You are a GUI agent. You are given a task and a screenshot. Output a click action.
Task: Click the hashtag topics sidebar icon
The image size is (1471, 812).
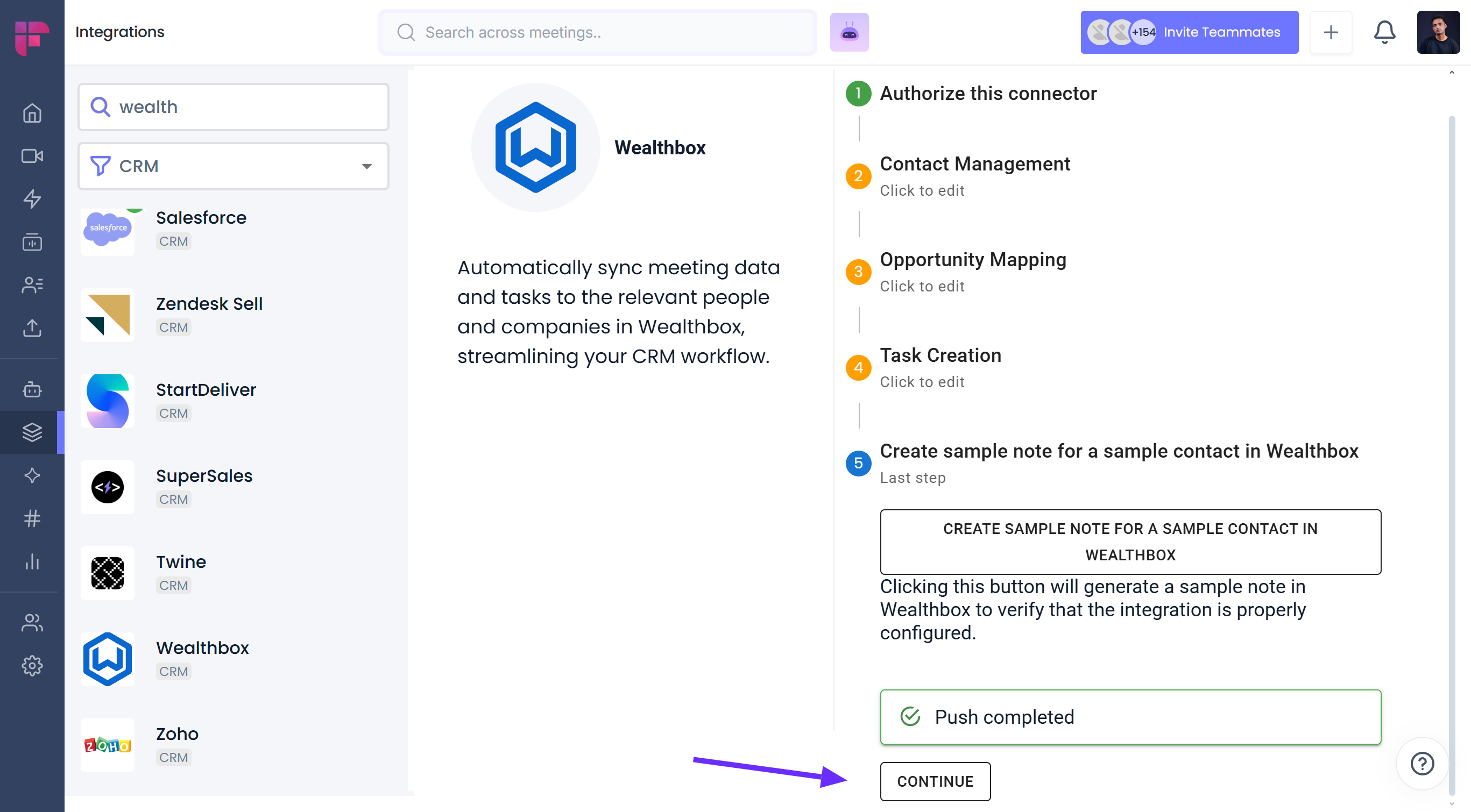pos(32,518)
